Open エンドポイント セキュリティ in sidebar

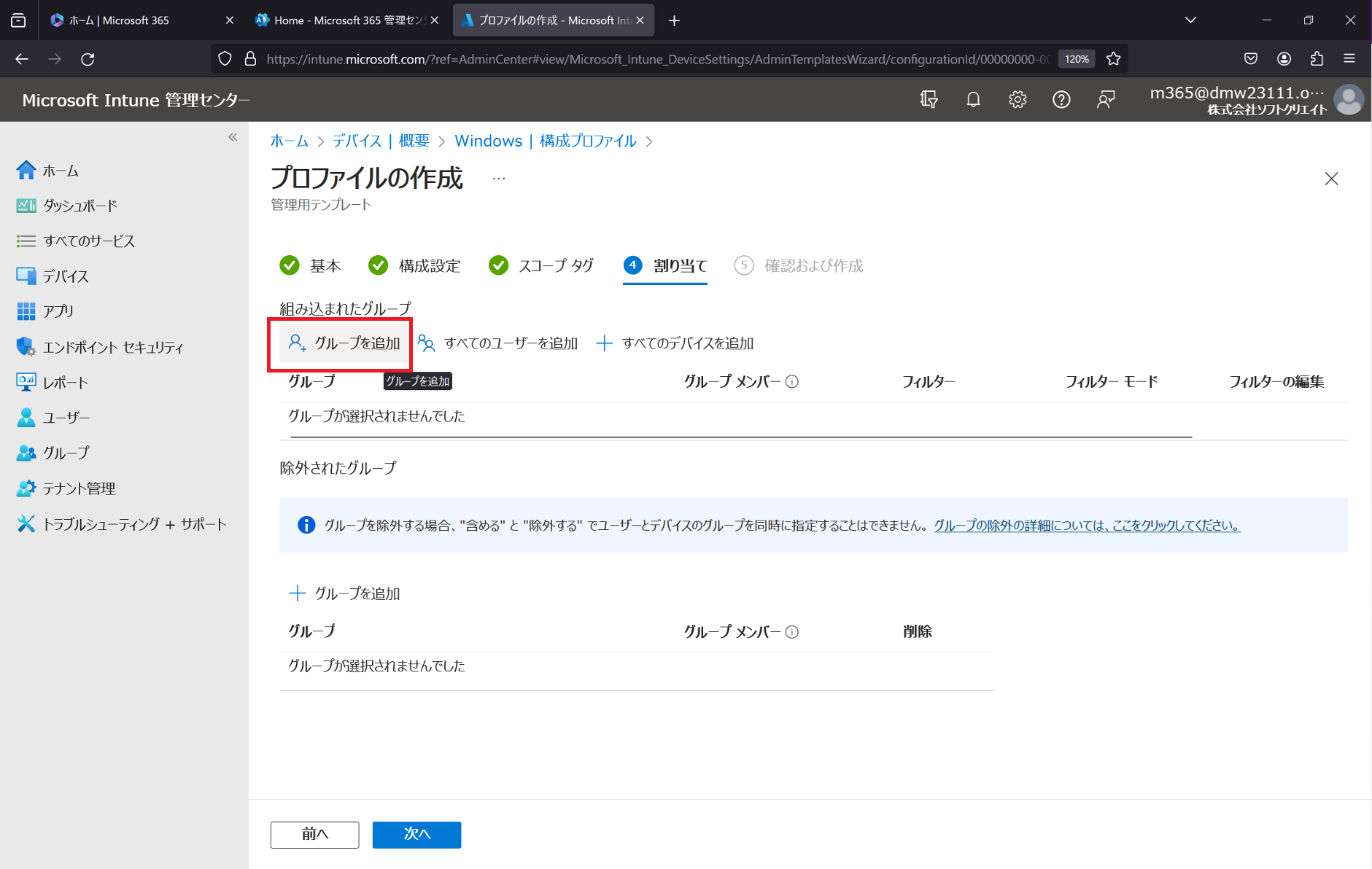coord(112,347)
